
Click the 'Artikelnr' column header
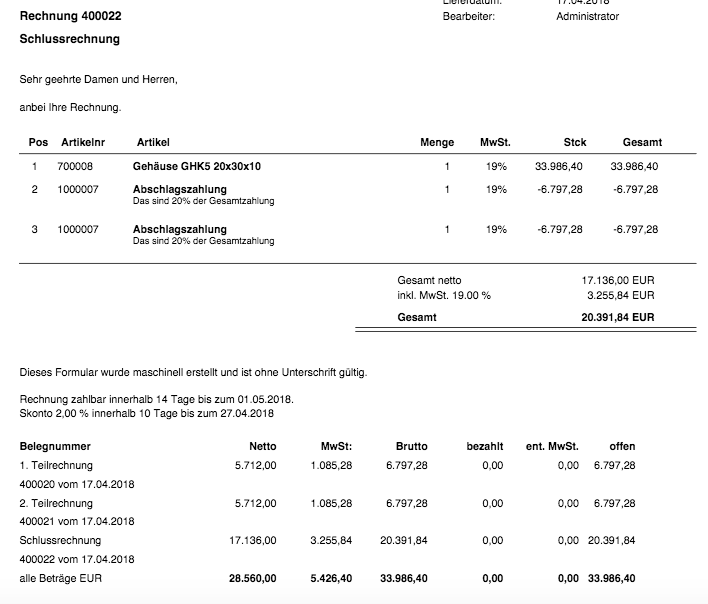[x=83, y=143]
